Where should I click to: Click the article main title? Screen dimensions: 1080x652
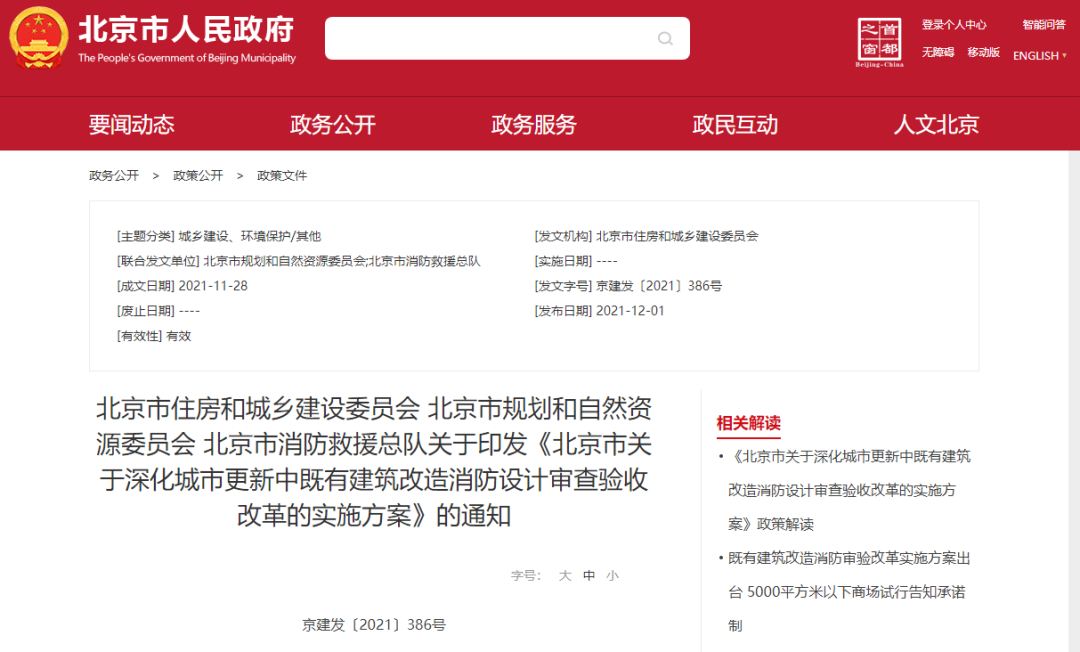click(x=374, y=462)
